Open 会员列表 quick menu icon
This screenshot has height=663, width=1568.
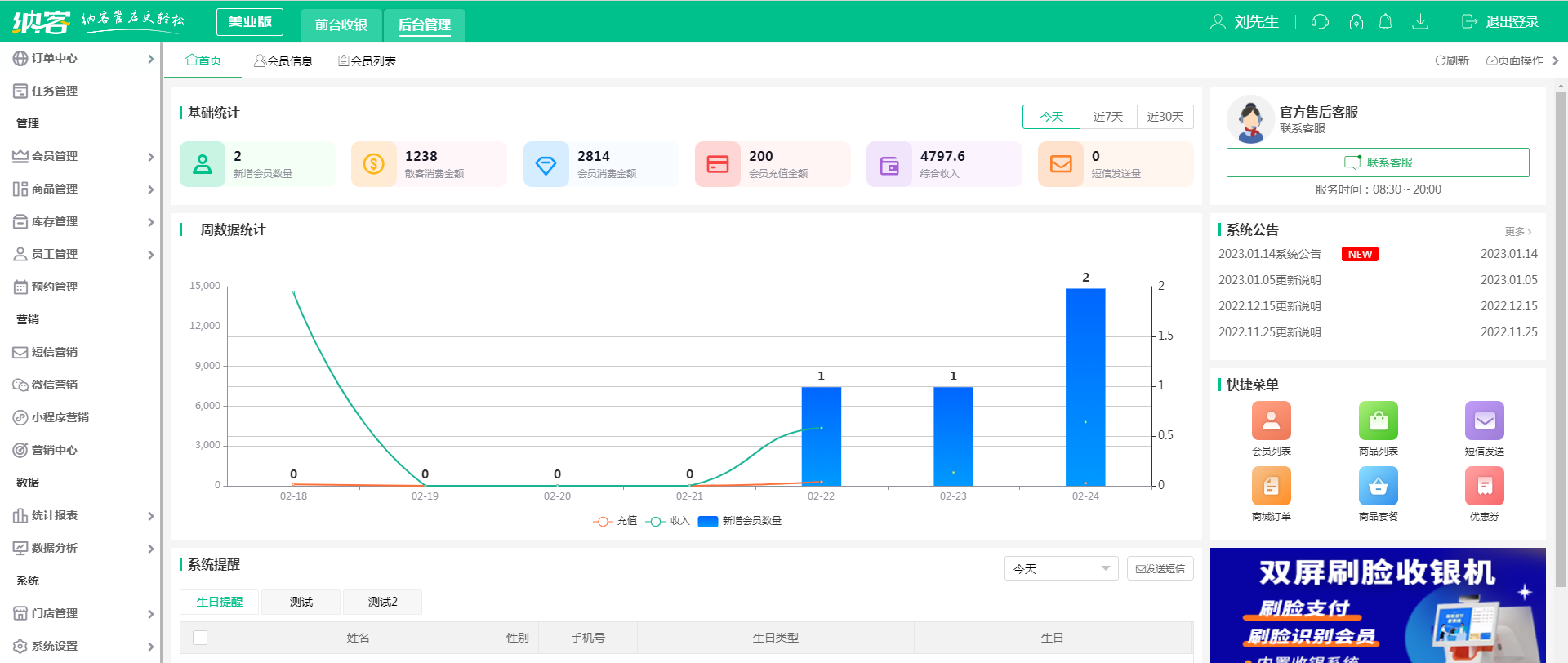click(1271, 421)
